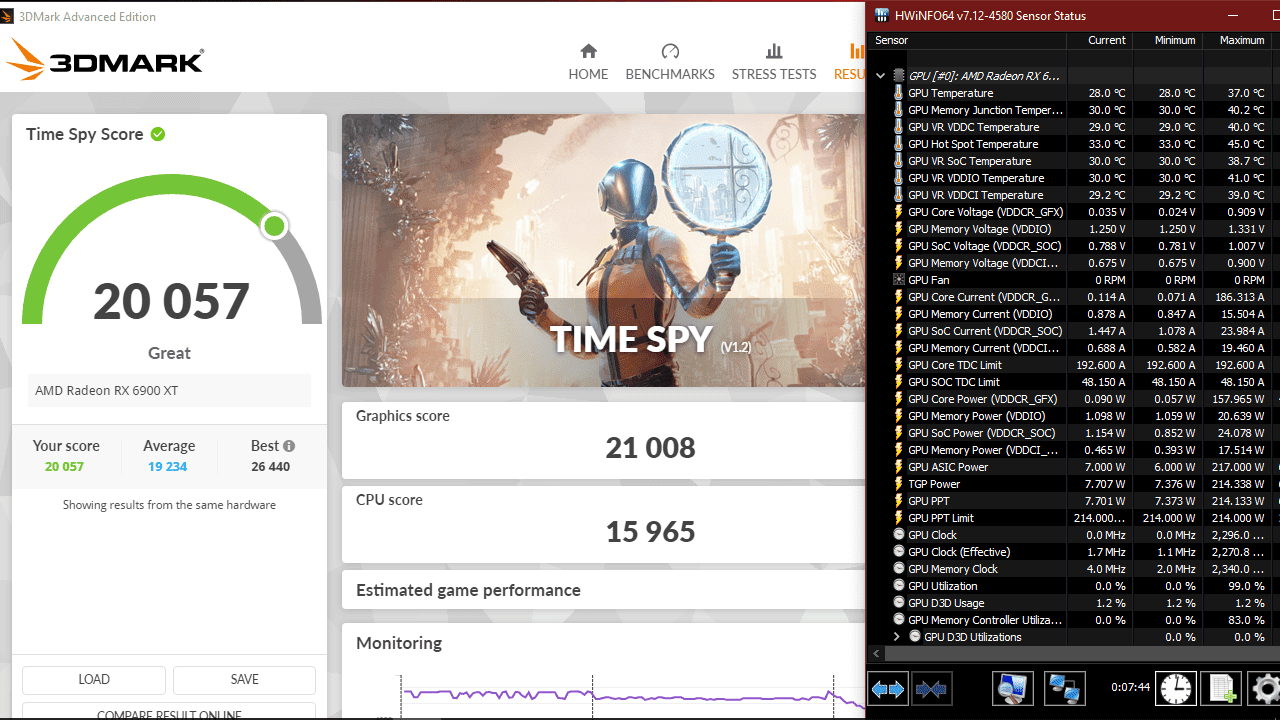The height and width of the screenshot is (720, 1280).
Task: Click lightning icon of GPU ASIC Power row
Action: pyautogui.click(x=898, y=467)
